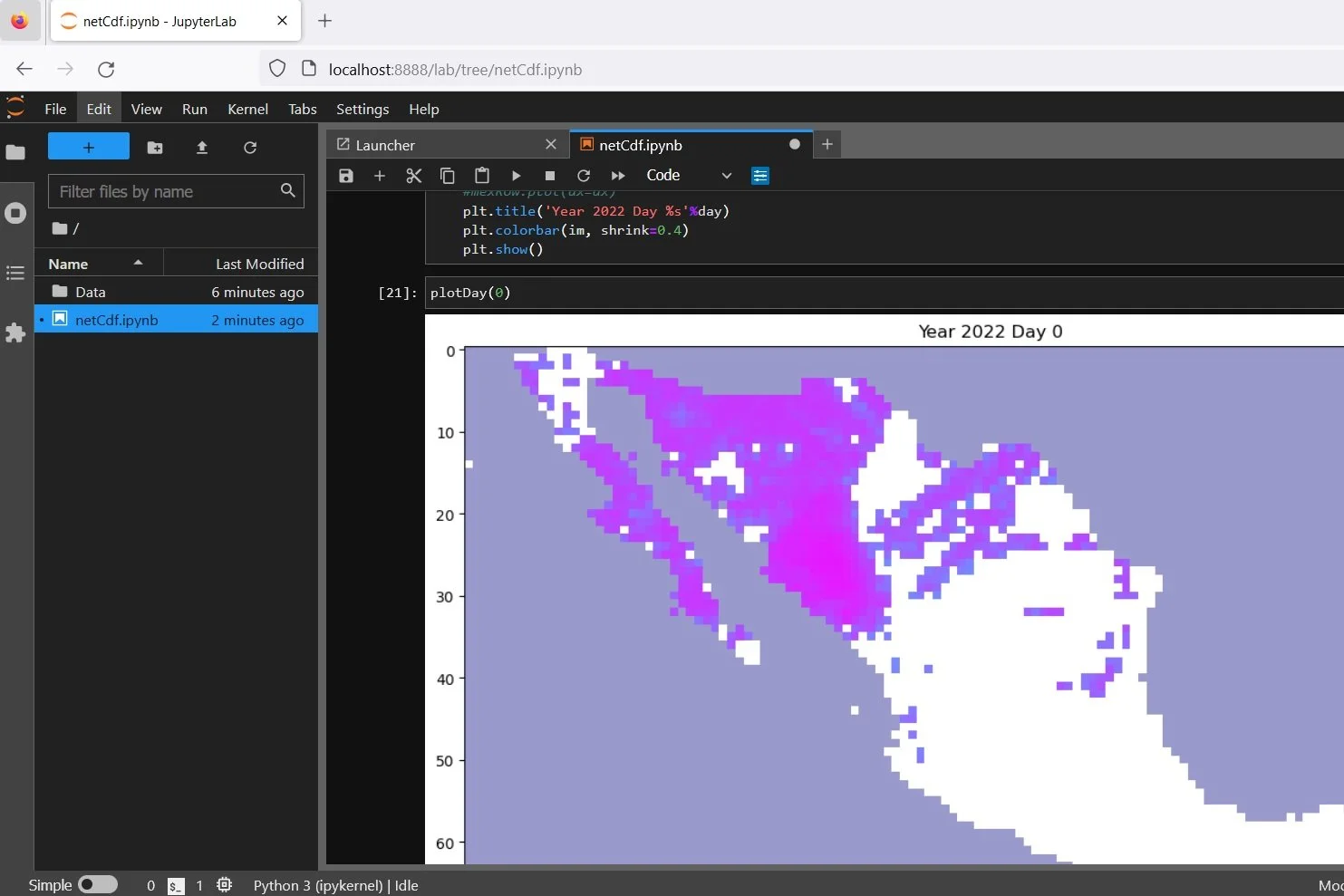Open the file browser sidebar panel

pyautogui.click(x=15, y=152)
